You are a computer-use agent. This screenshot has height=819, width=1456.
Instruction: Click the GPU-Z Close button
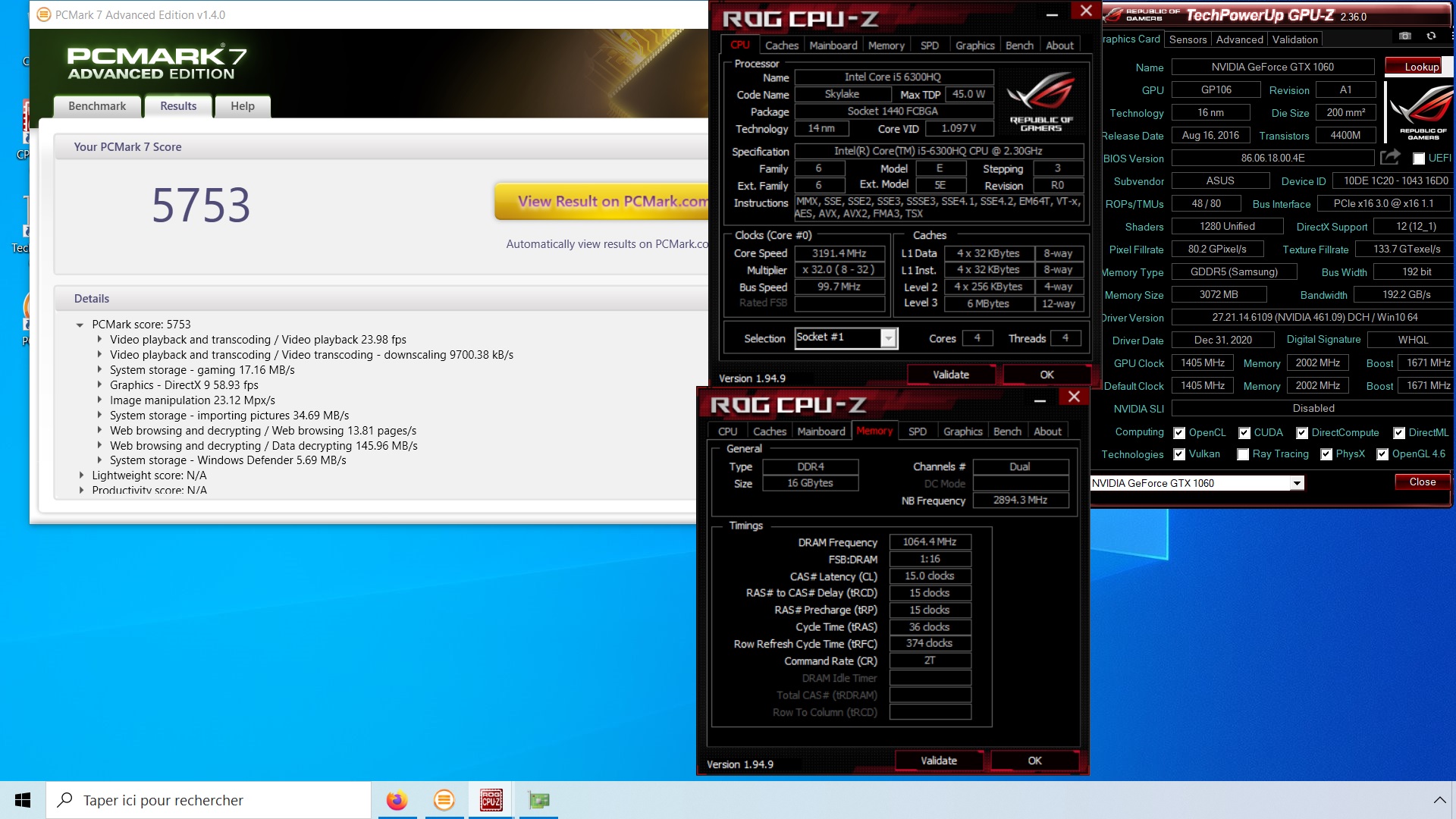pos(1422,482)
